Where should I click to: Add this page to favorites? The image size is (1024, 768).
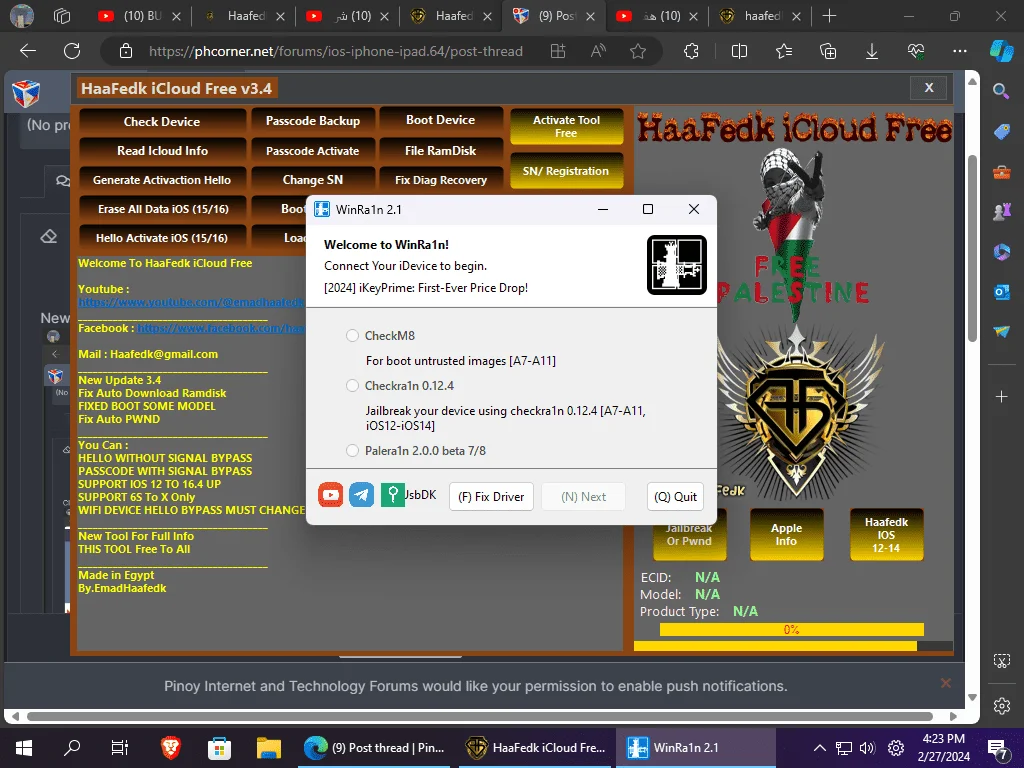click(638, 51)
